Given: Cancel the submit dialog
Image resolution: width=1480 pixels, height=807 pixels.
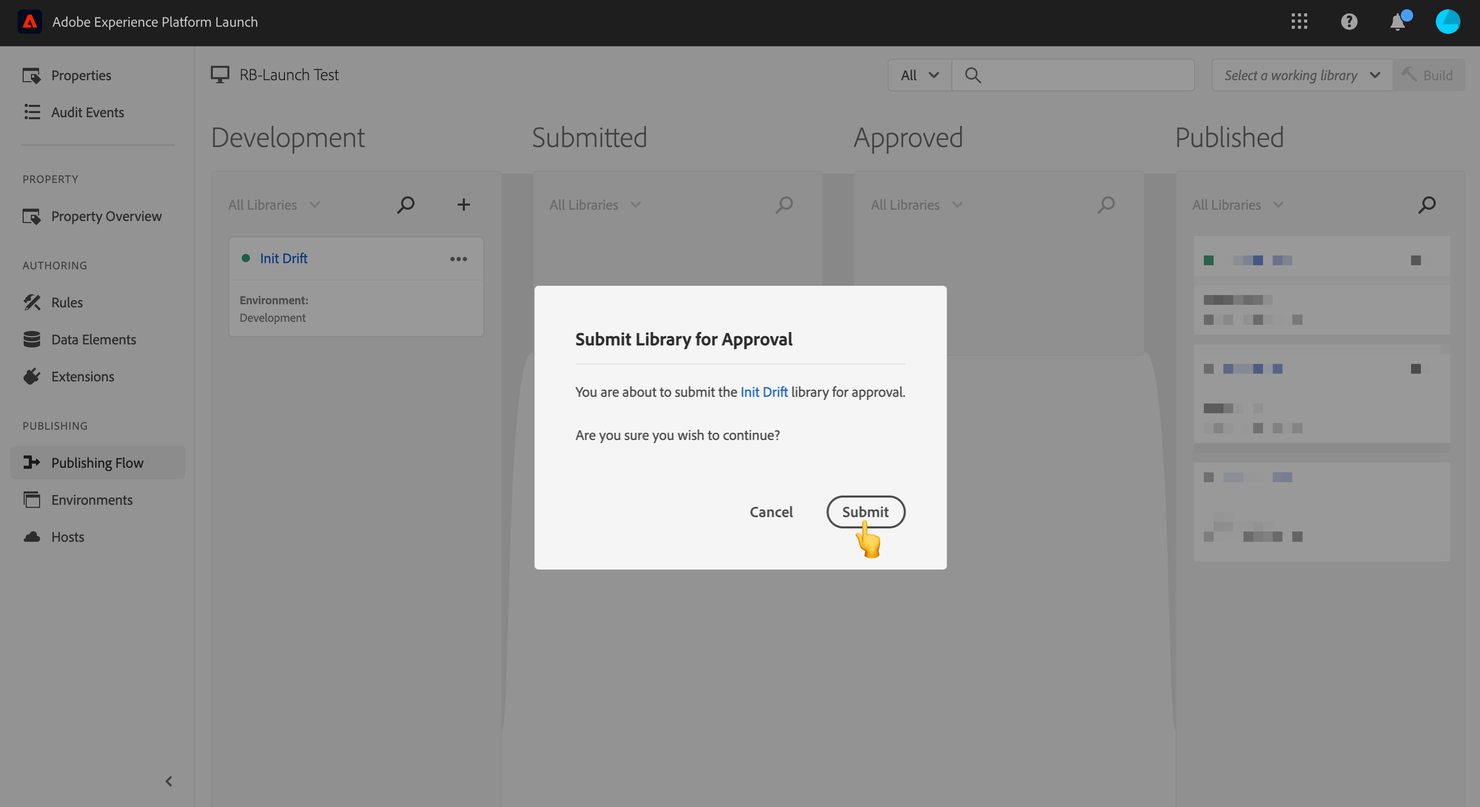Looking at the screenshot, I should [x=771, y=512].
